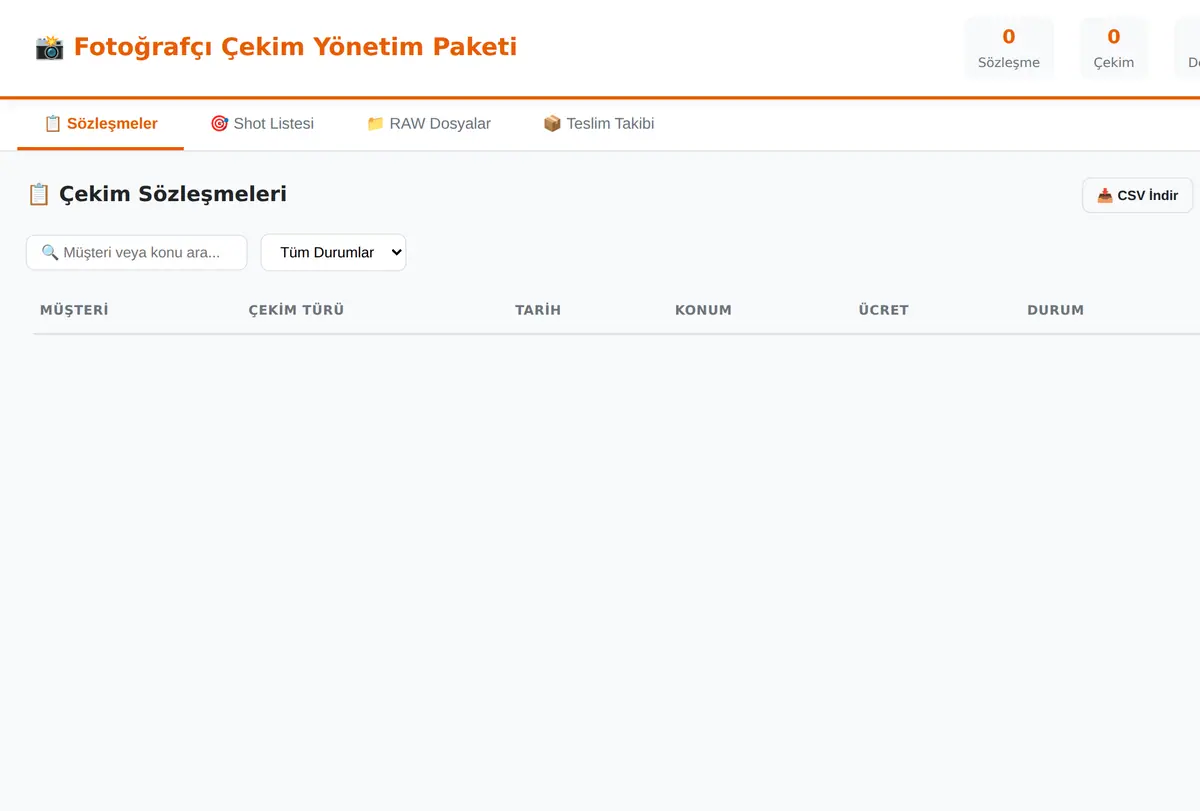The image size is (1200, 811).
Task: Click the CSV İndir button
Action: [x=1137, y=195]
